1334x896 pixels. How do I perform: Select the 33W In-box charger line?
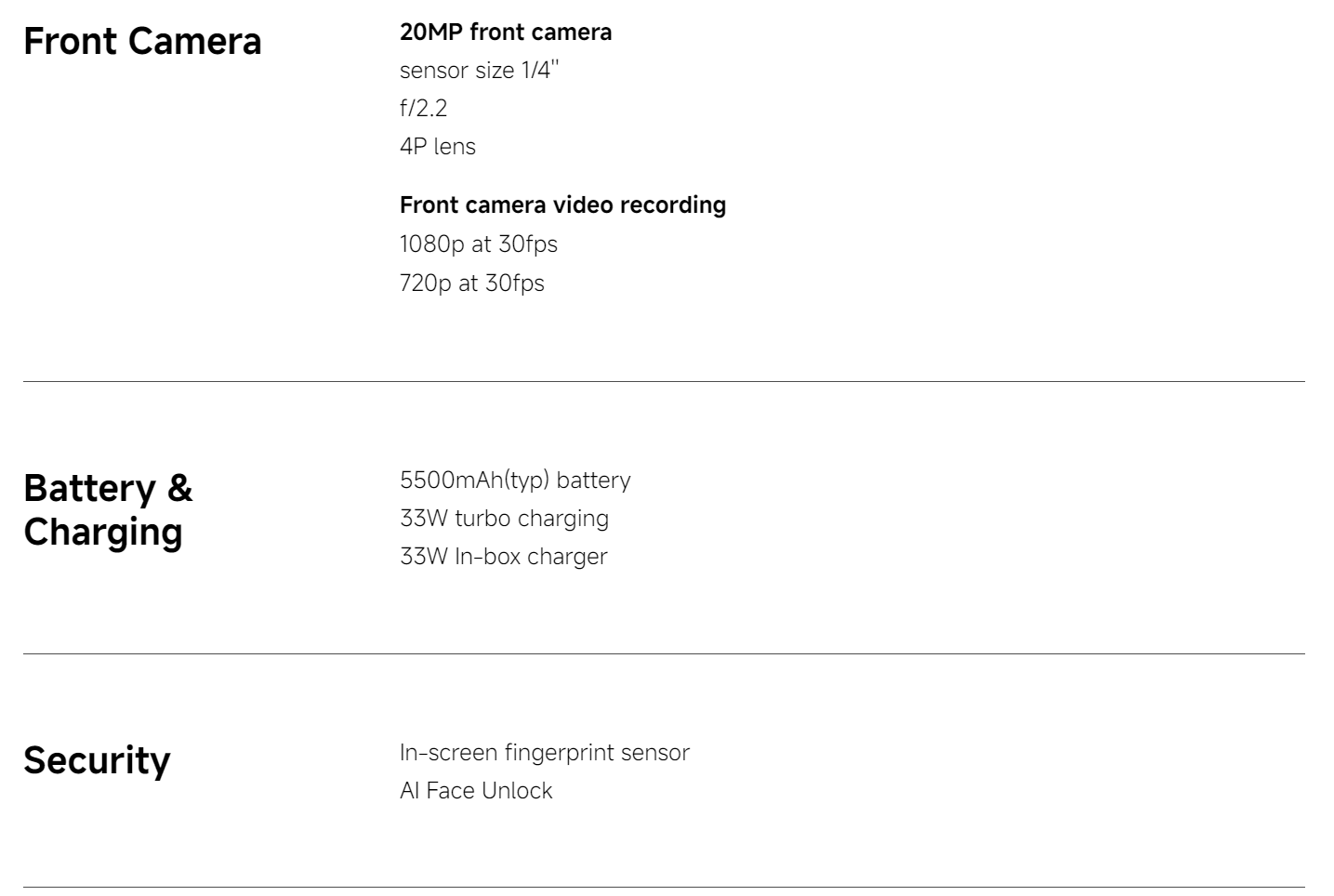(503, 557)
